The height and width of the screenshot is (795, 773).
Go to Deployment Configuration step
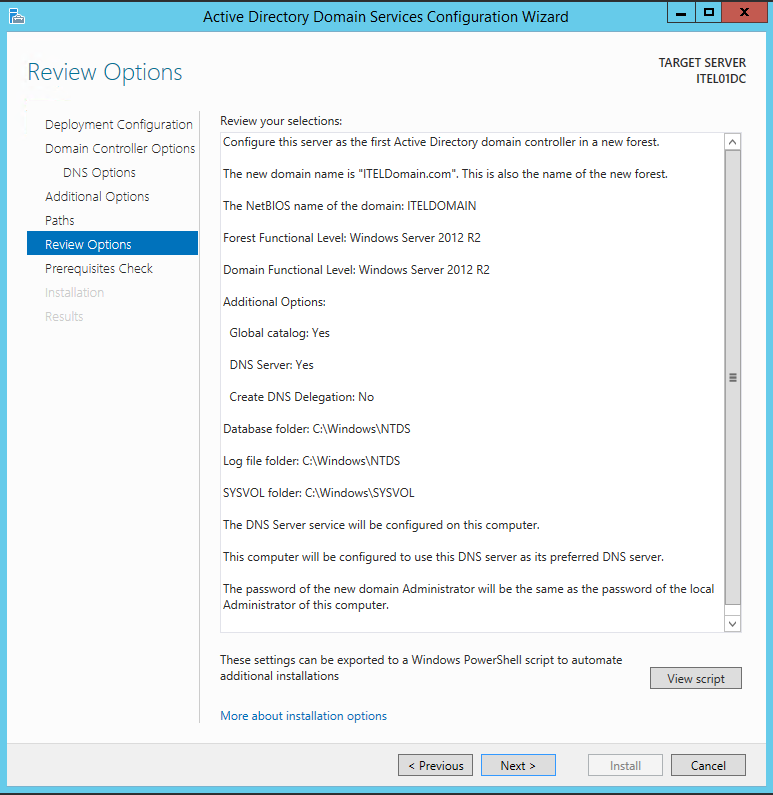click(119, 125)
